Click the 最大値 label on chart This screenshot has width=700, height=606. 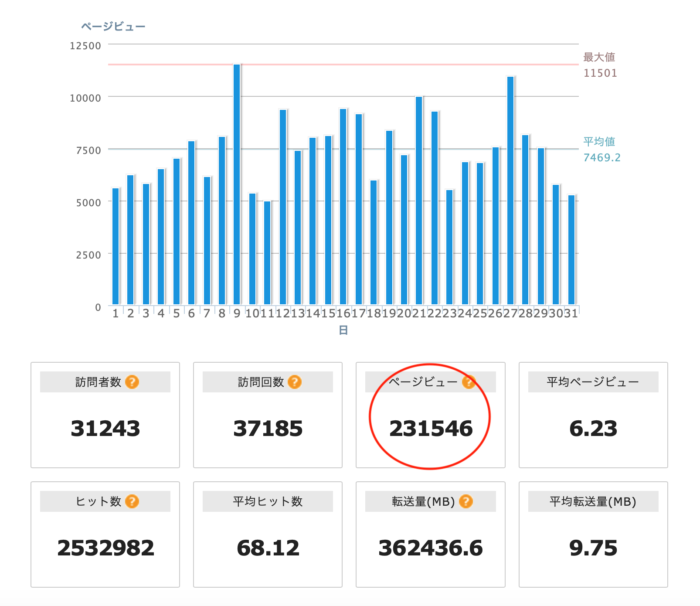pyautogui.click(x=599, y=57)
